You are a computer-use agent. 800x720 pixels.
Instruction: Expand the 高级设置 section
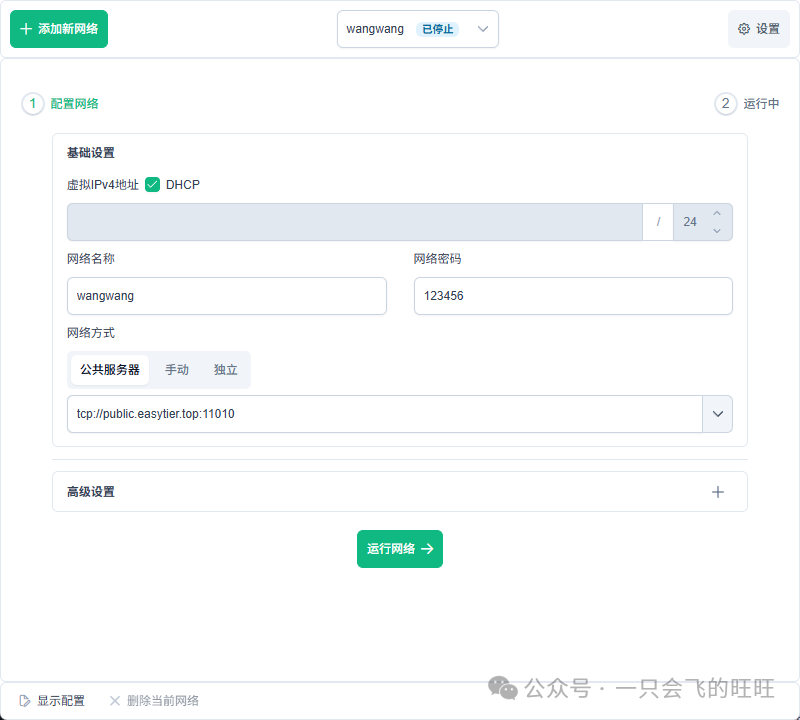[400, 492]
